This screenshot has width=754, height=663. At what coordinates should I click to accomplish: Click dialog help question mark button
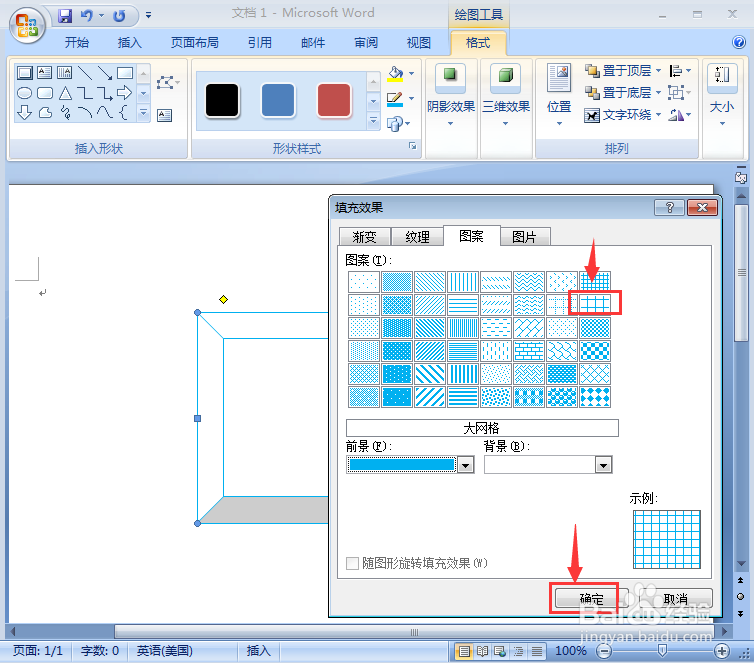point(669,208)
